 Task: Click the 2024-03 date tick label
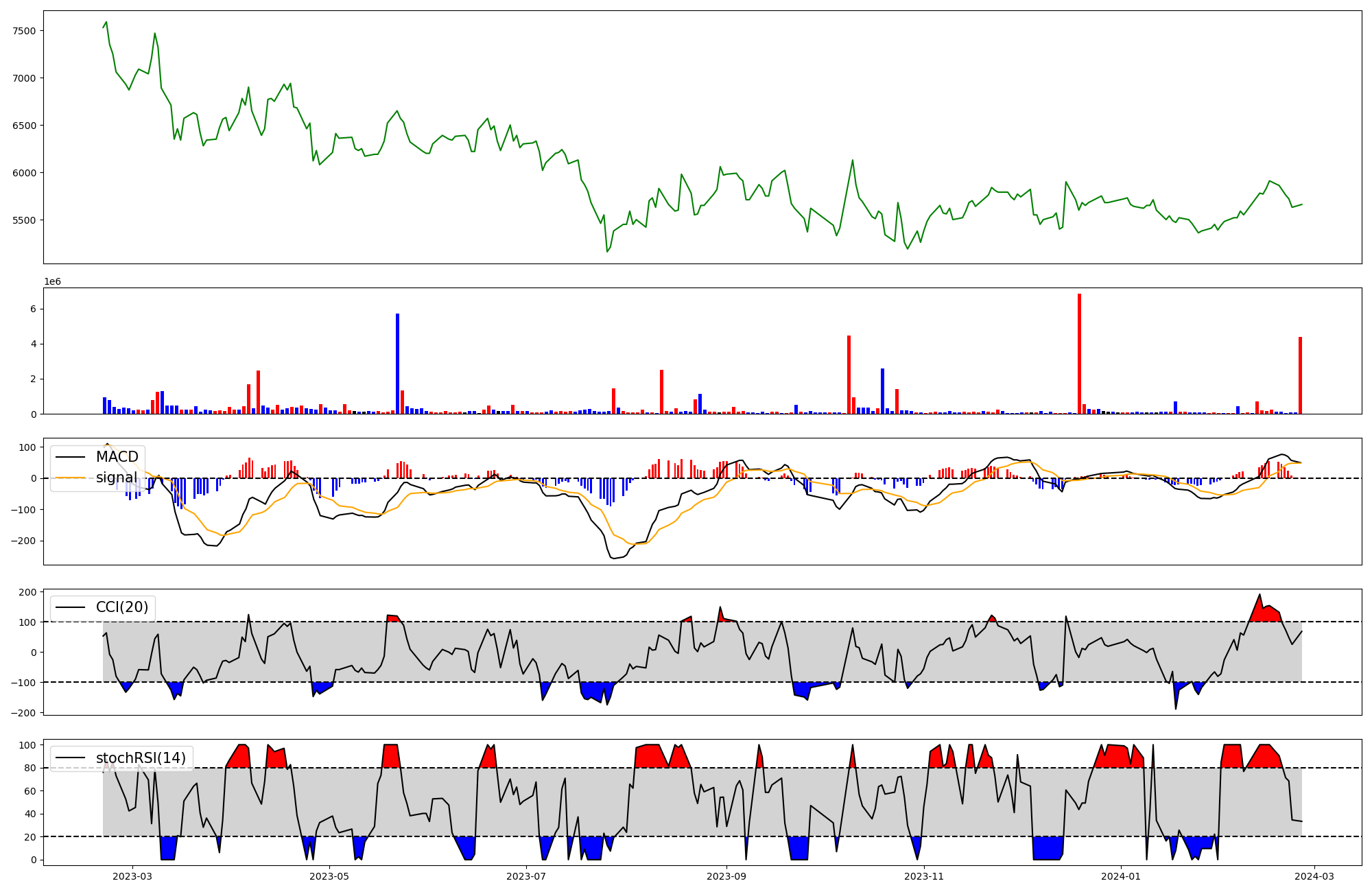(1314, 876)
